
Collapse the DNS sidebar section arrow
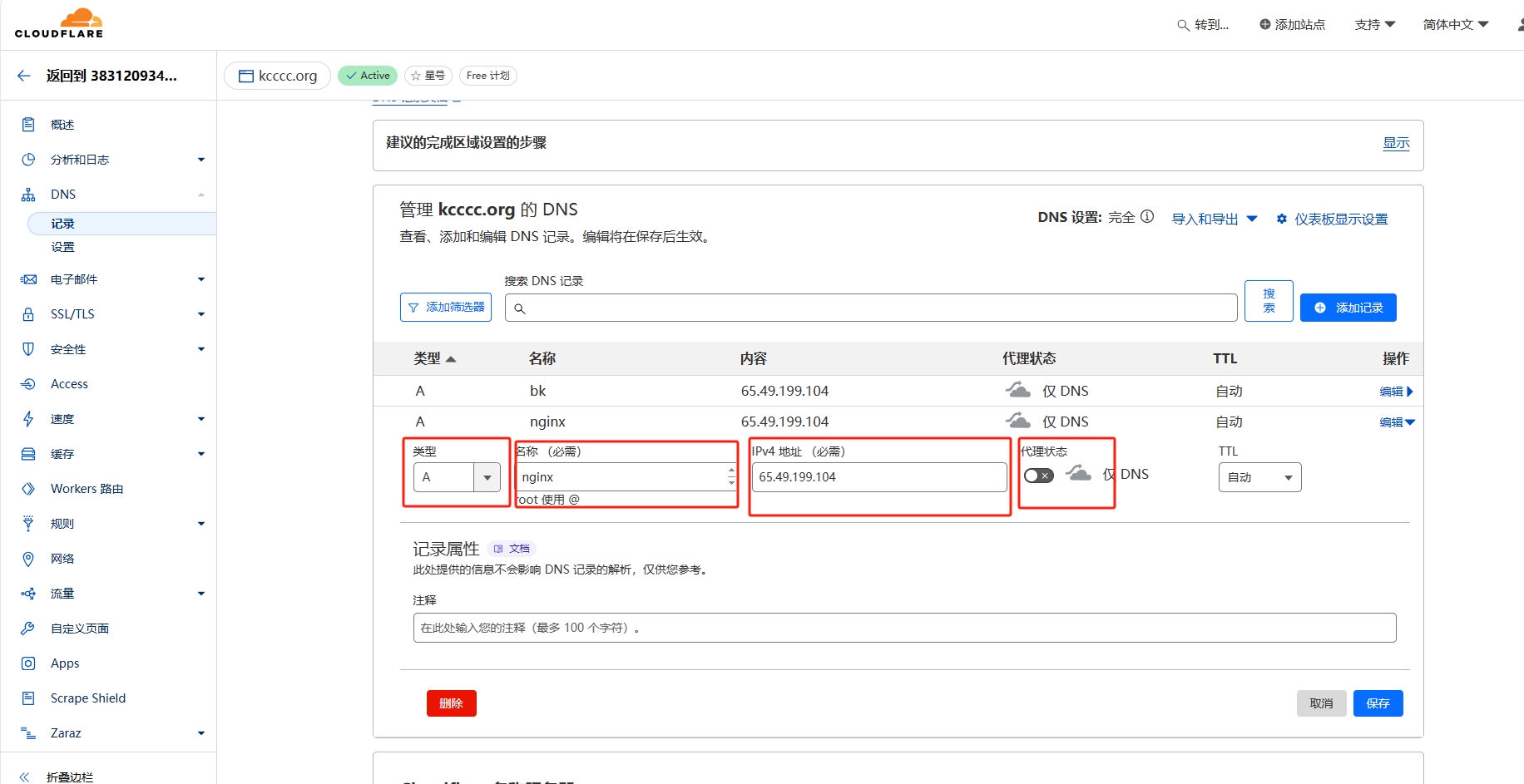[x=201, y=195]
